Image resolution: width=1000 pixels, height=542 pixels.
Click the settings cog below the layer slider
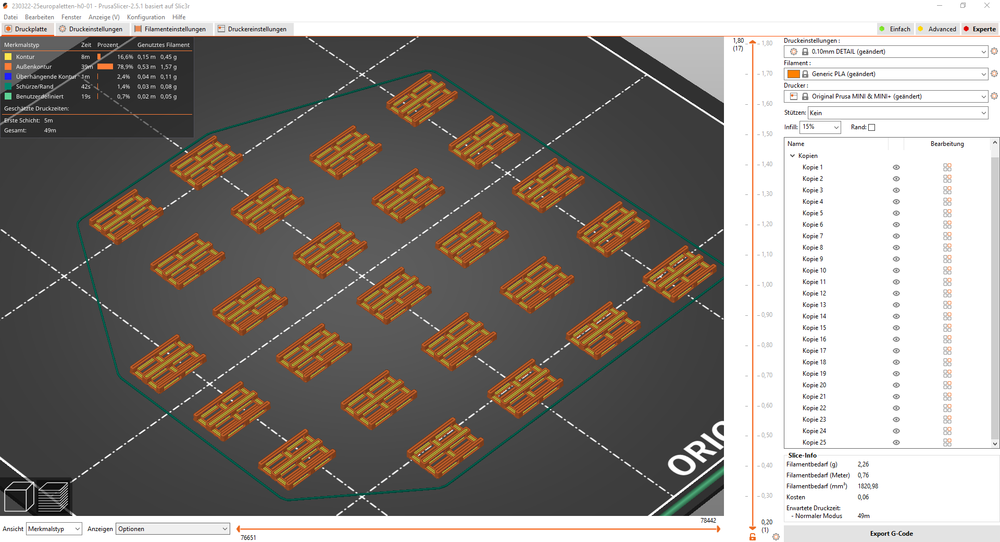pyautogui.click(x=776, y=537)
